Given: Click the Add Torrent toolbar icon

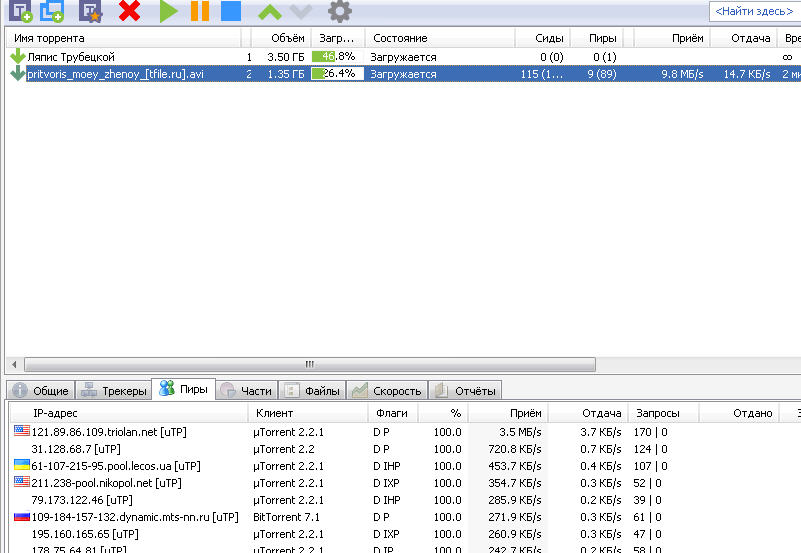Looking at the screenshot, I should pos(21,12).
